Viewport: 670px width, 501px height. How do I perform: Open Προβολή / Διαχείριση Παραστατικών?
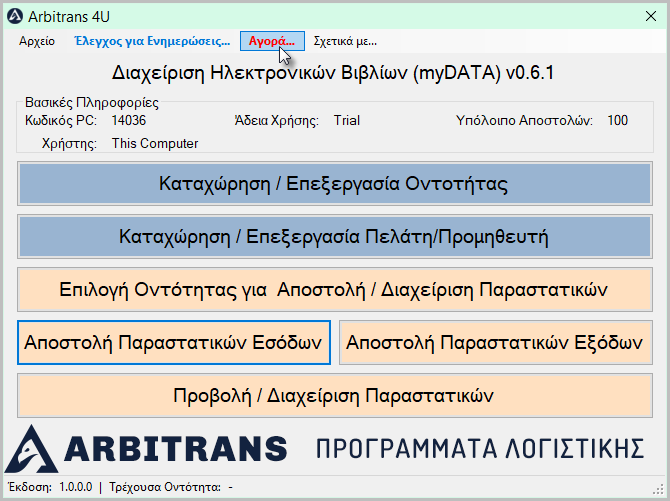[335, 396]
